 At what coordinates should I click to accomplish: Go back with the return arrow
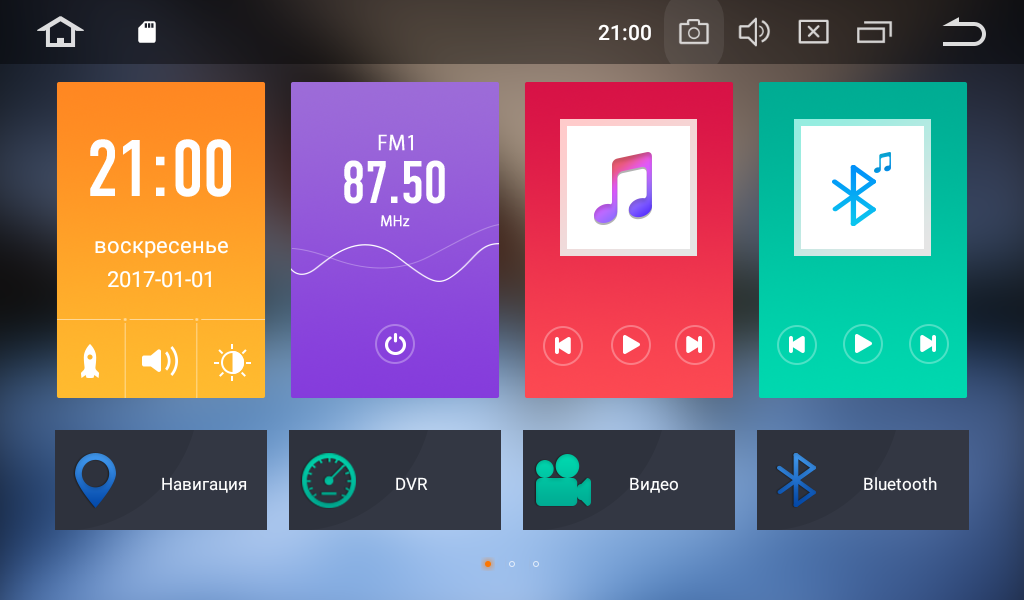click(x=964, y=33)
